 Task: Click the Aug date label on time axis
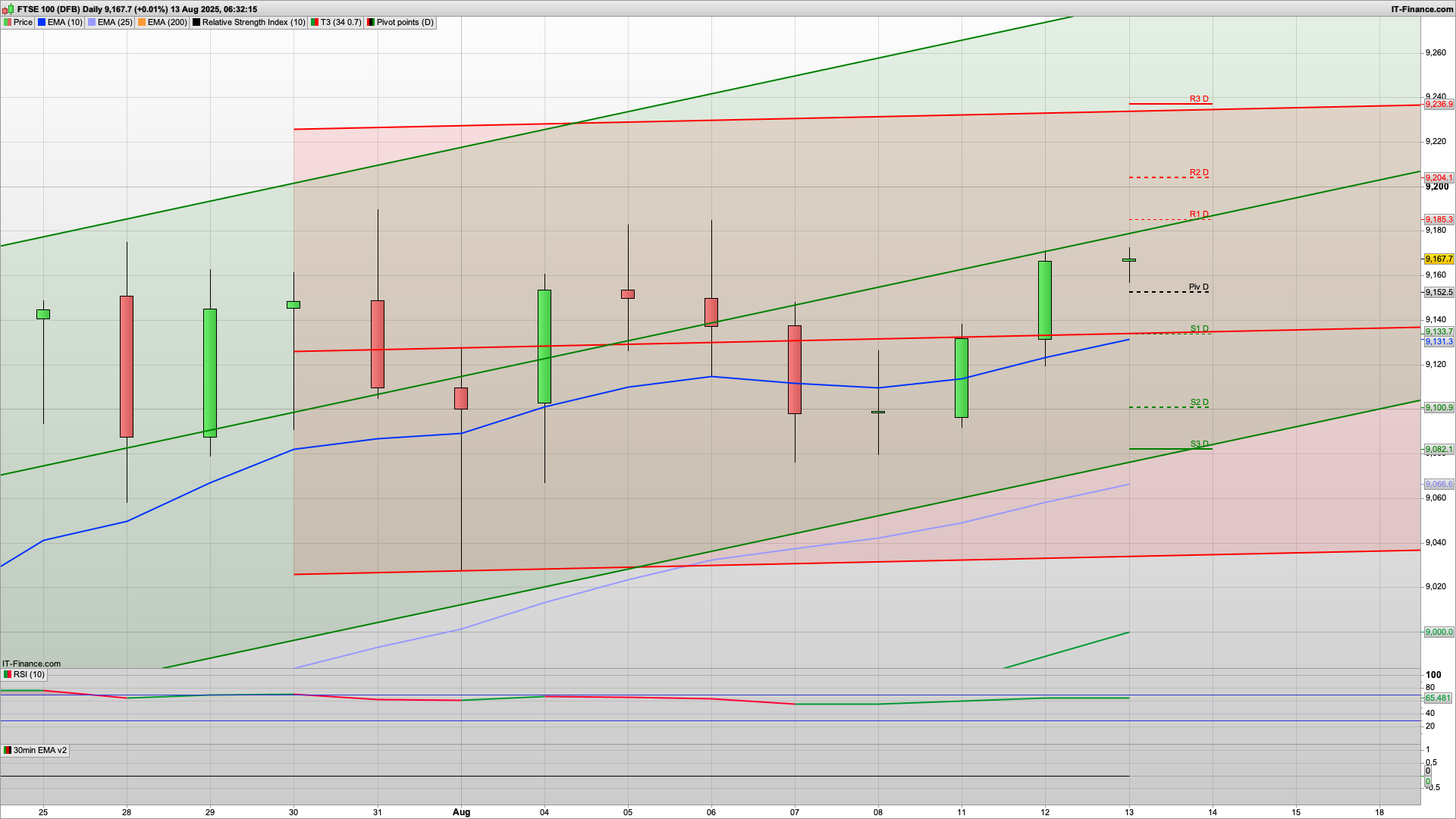coord(461,812)
